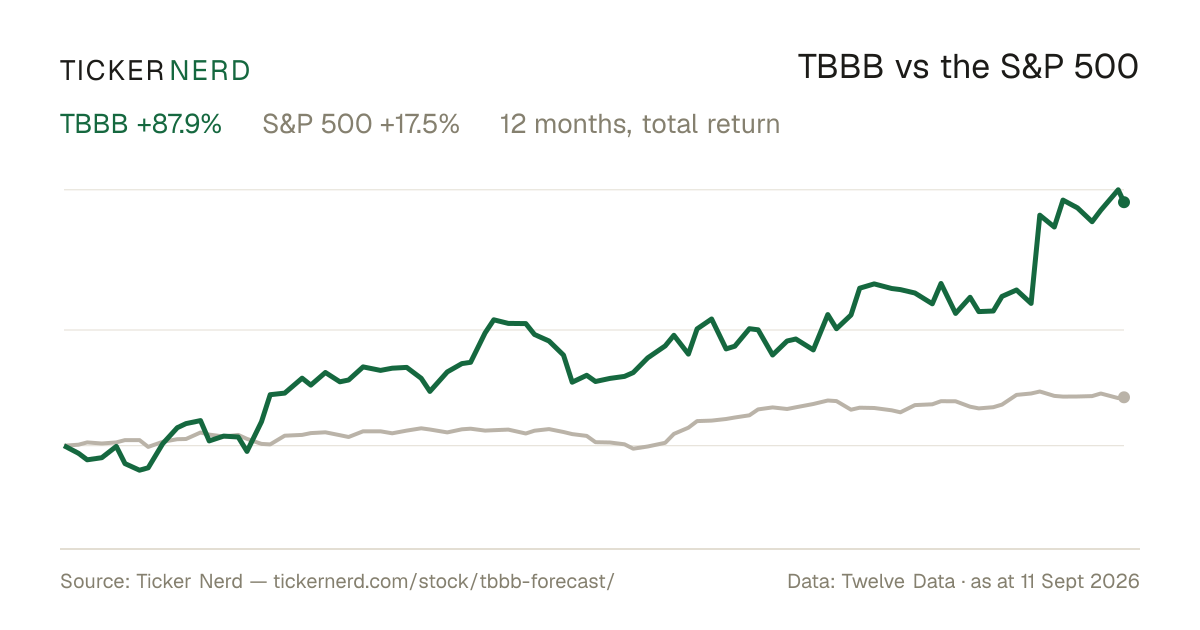Select the TBBB +87.9% legend label

click(141, 124)
